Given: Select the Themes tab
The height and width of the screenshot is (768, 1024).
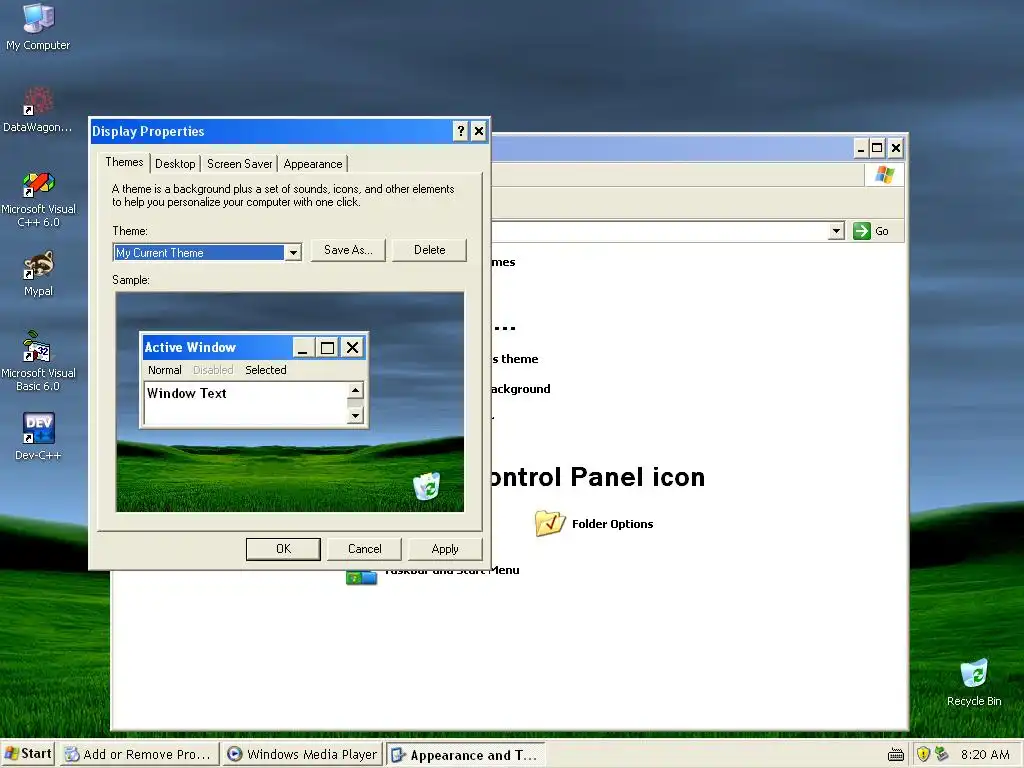Looking at the screenshot, I should point(124,162).
